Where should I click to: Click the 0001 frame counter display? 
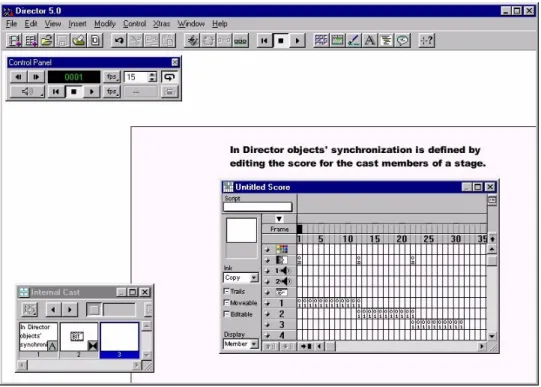point(74,77)
